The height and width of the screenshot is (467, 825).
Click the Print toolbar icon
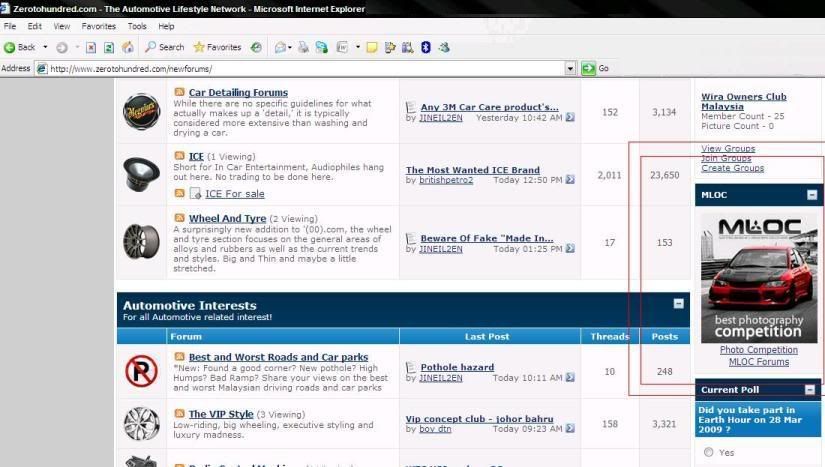[303, 48]
